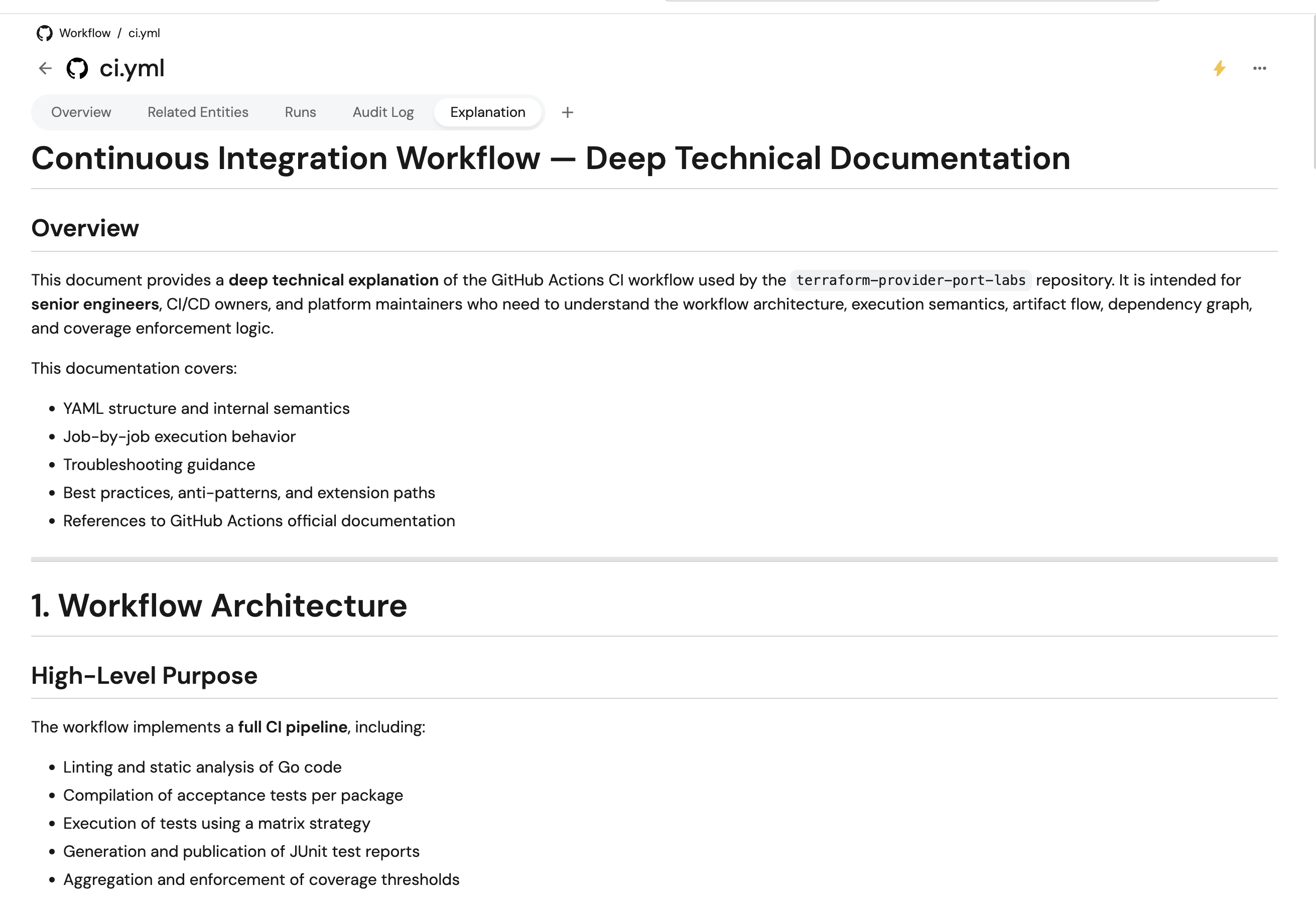Add a new tab with the plus icon
This screenshot has height=898, width=1316.
567,112
